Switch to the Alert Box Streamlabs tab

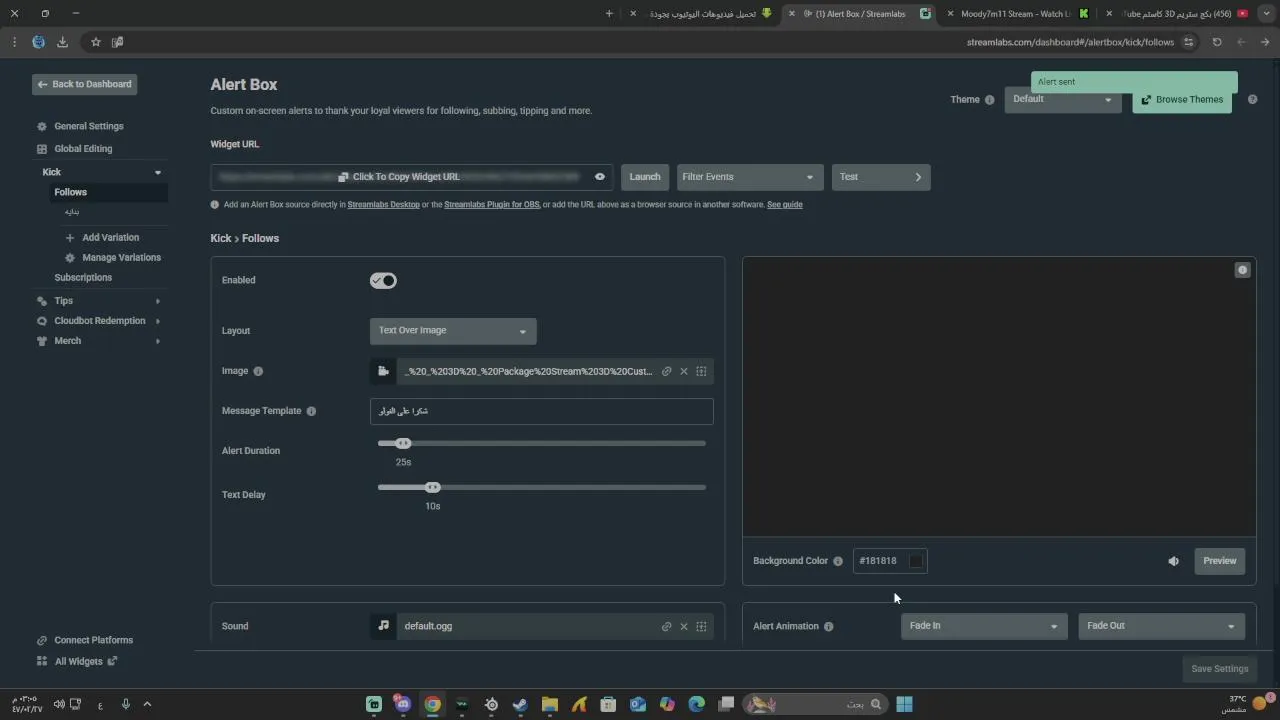point(860,14)
